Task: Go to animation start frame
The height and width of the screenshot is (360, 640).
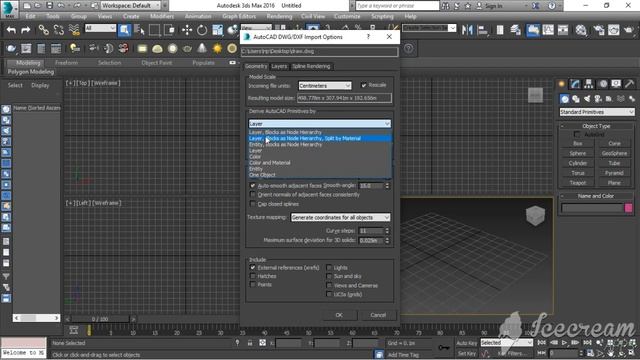Action: tap(542, 343)
